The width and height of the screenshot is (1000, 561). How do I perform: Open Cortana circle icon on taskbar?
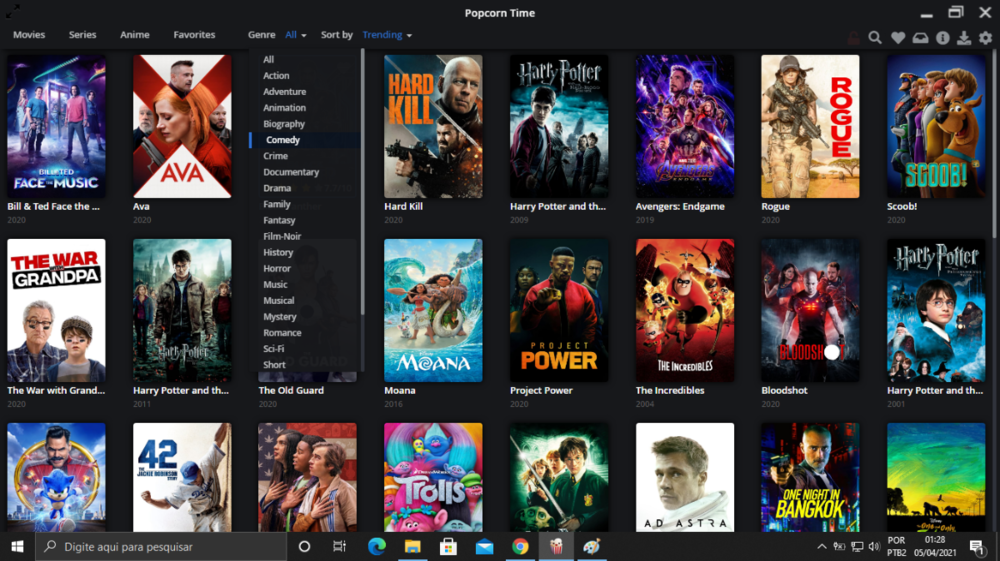(x=304, y=546)
